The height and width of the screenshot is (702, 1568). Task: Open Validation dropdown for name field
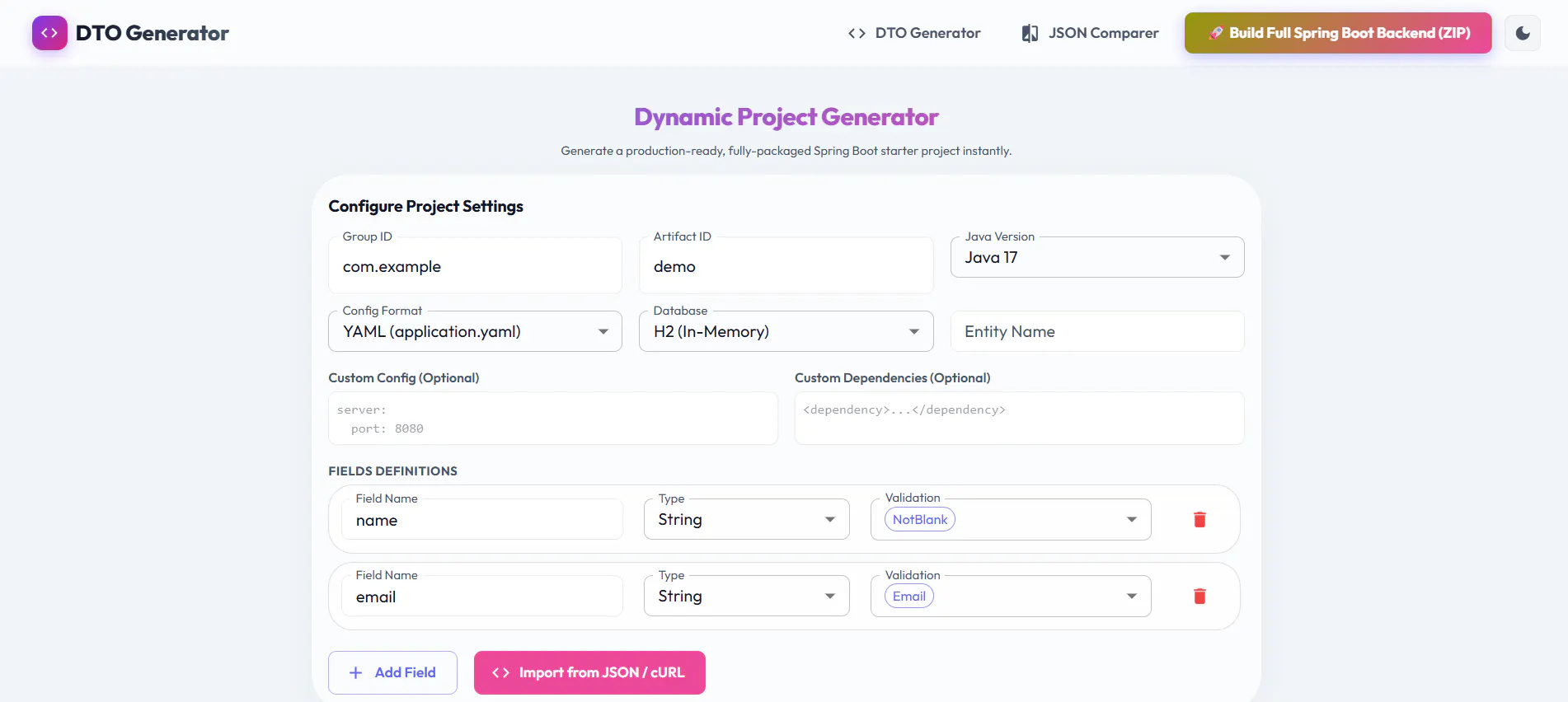point(1011,520)
